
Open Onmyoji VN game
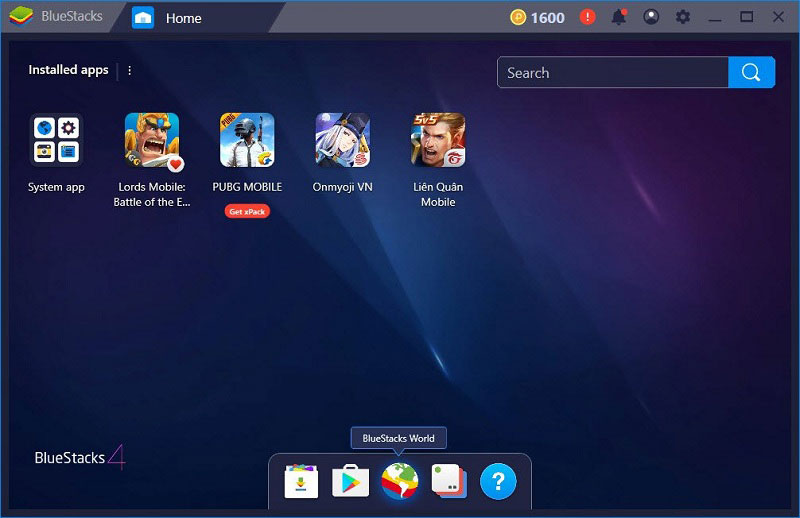(343, 140)
